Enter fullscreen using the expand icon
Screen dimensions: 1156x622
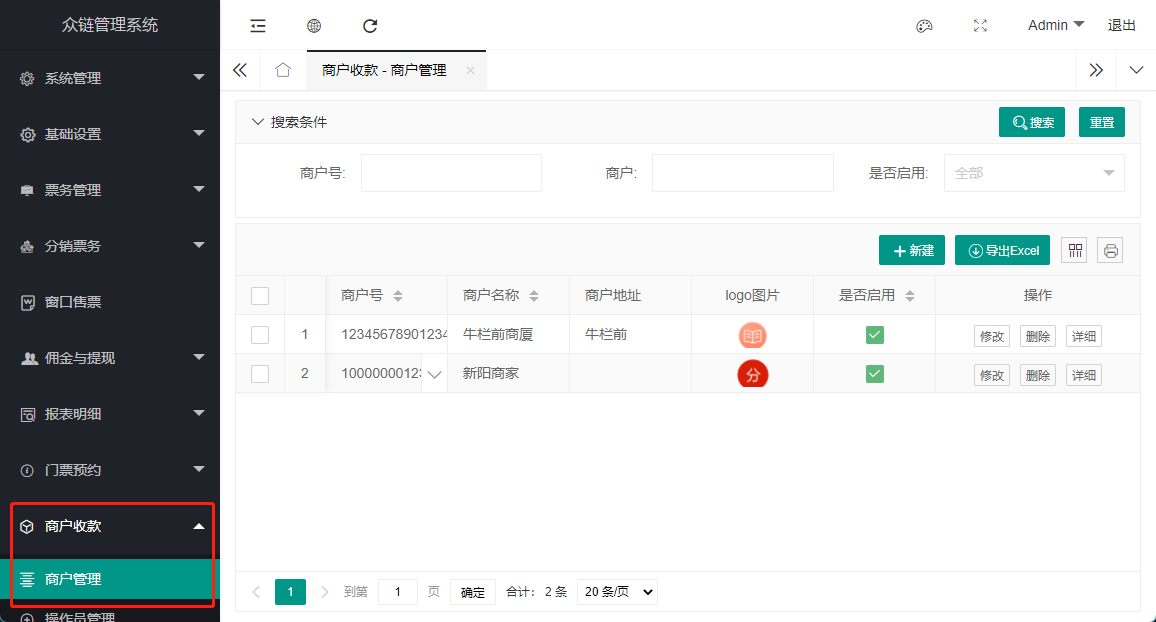(x=980, y=25)
